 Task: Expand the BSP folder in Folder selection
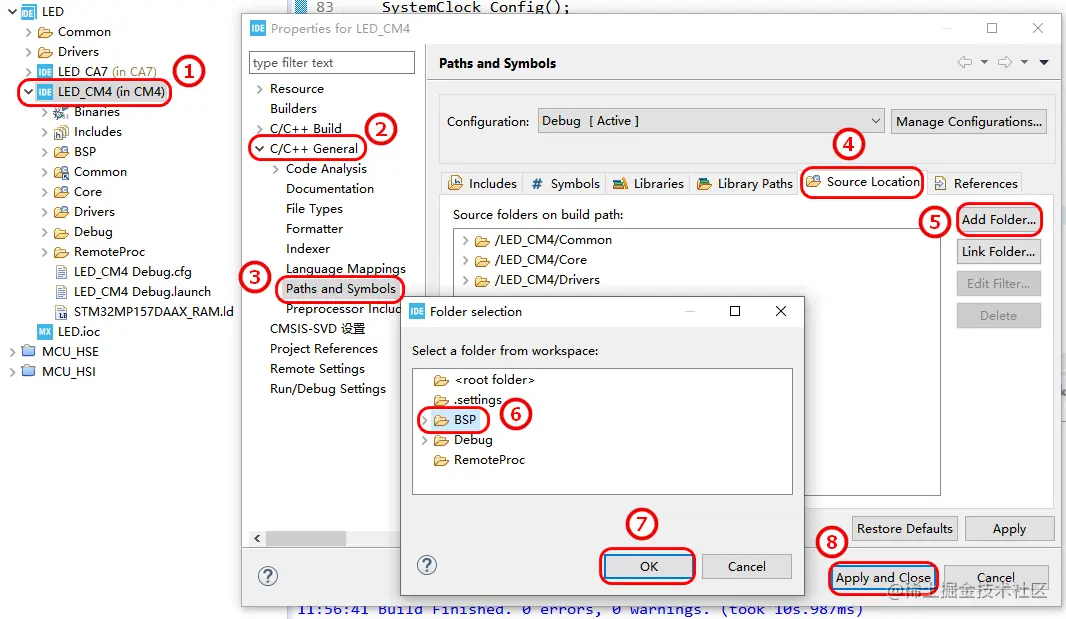(424, 420)
